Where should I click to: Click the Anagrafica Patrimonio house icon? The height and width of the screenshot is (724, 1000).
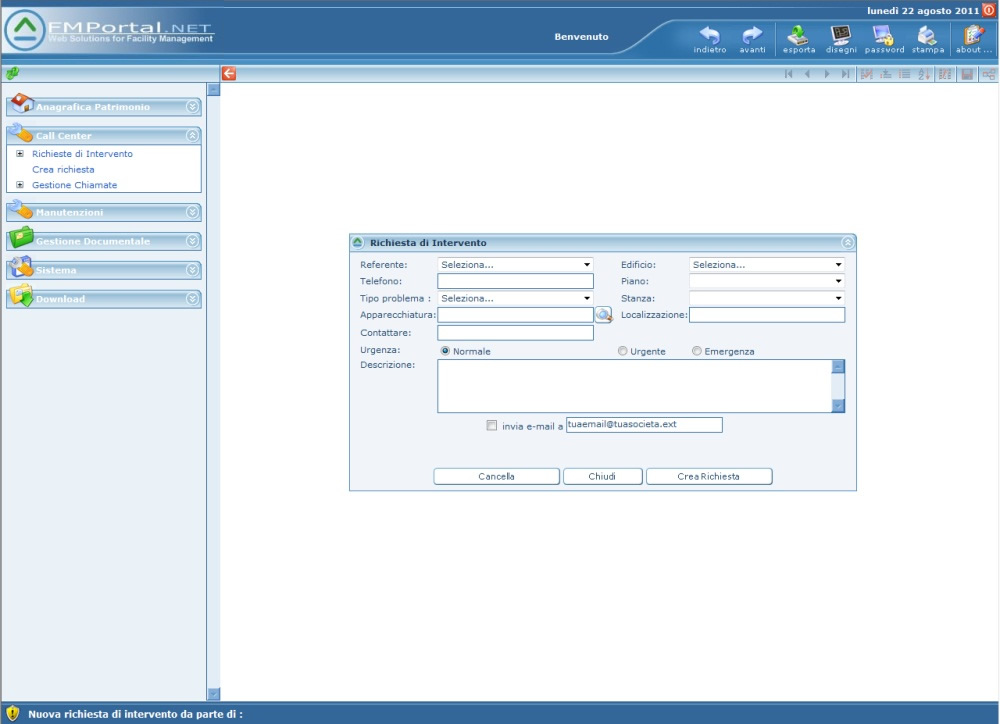(x=22, y=102)
